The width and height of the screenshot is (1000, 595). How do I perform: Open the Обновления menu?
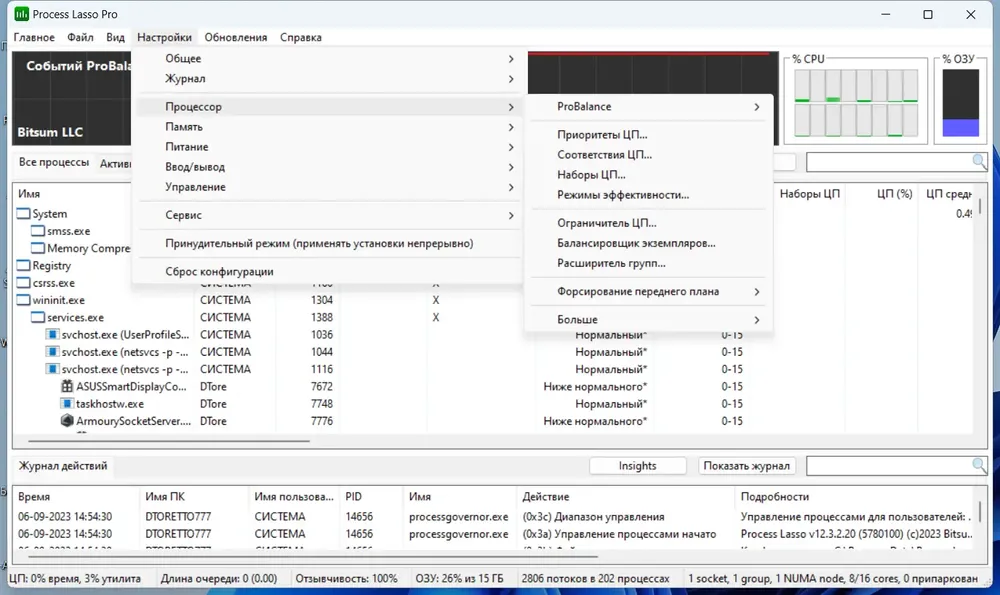[235, 37]
